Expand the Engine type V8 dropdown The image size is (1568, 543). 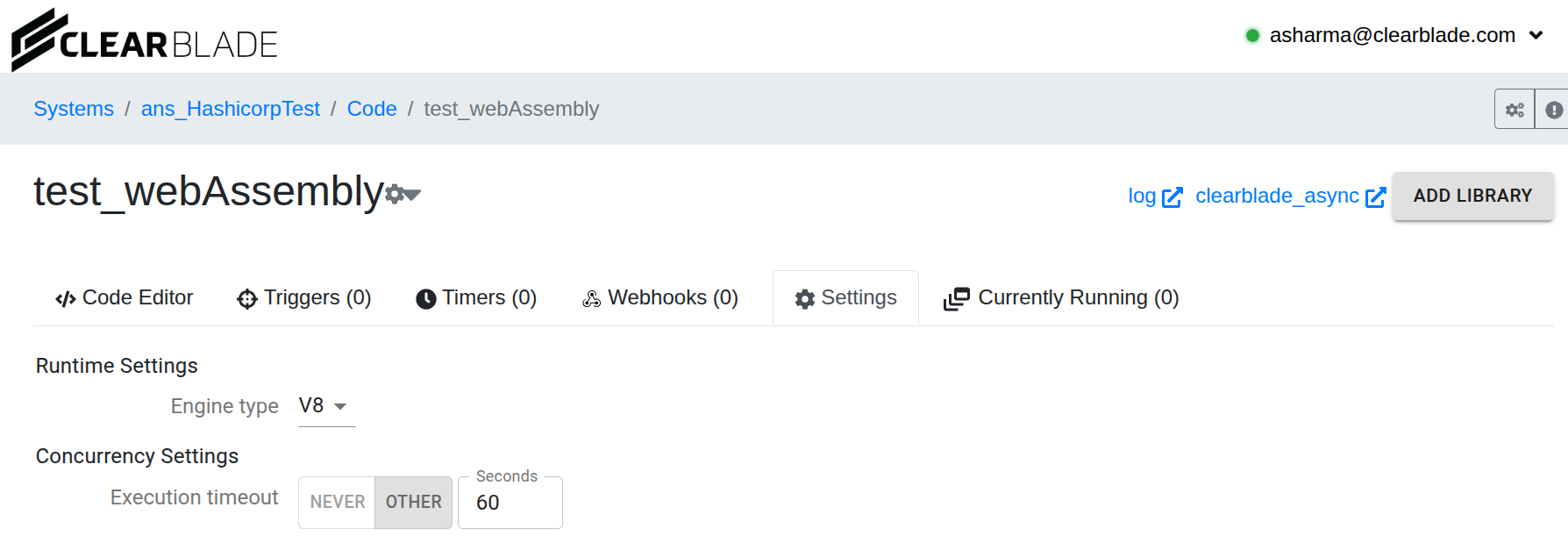pos(326,406)
